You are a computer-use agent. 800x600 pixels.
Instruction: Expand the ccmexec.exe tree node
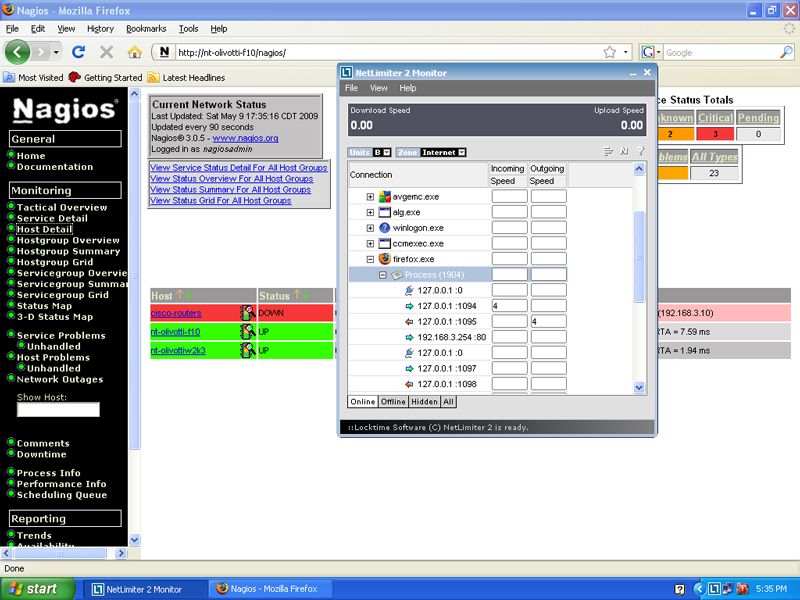tap(370, 244)
